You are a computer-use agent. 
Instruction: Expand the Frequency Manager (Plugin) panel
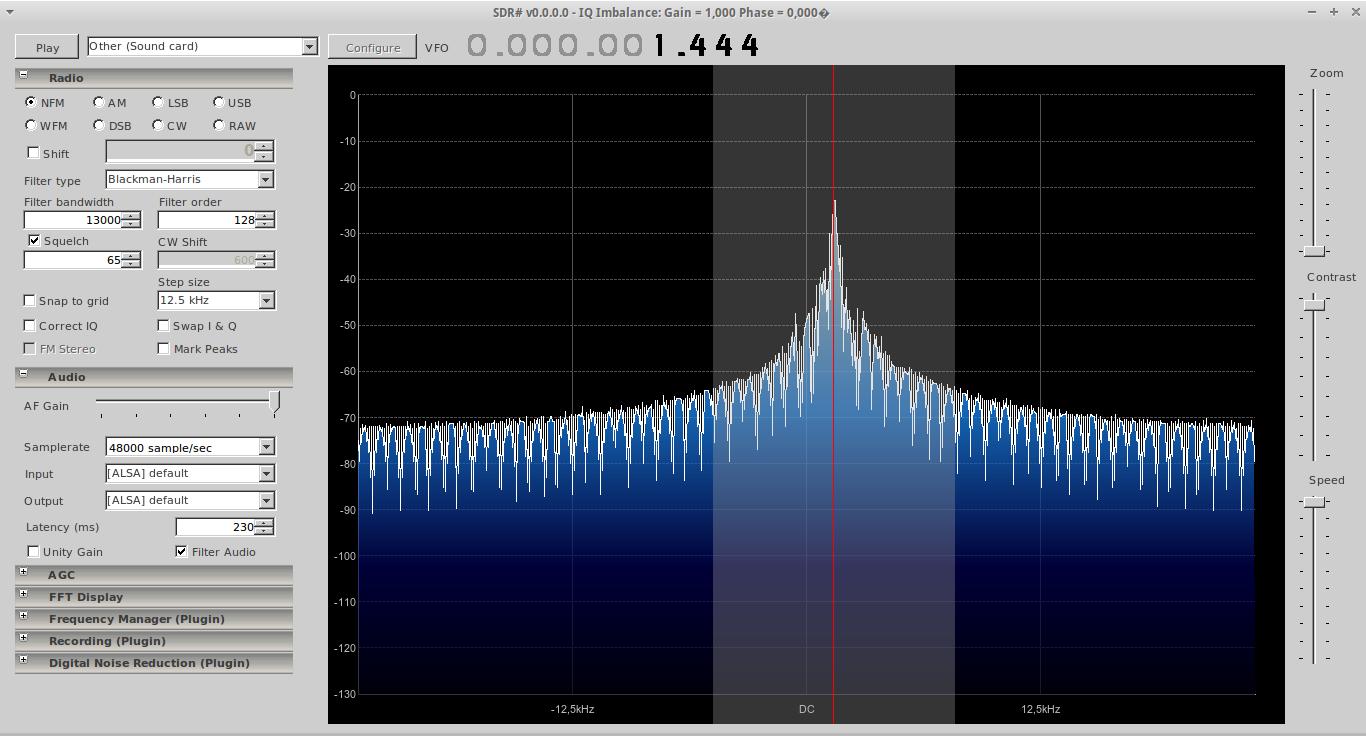[23, 616]
